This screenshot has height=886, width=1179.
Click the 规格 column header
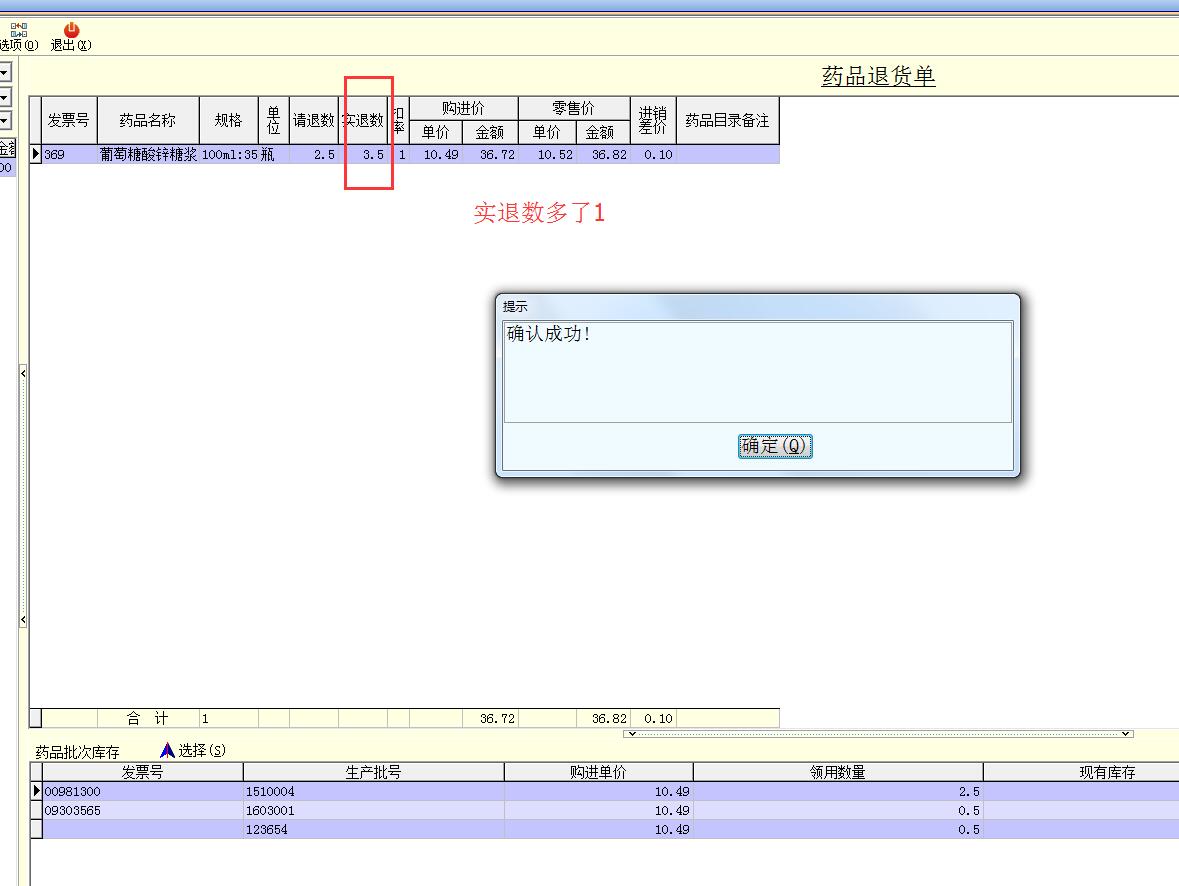[x=228, y=120]
